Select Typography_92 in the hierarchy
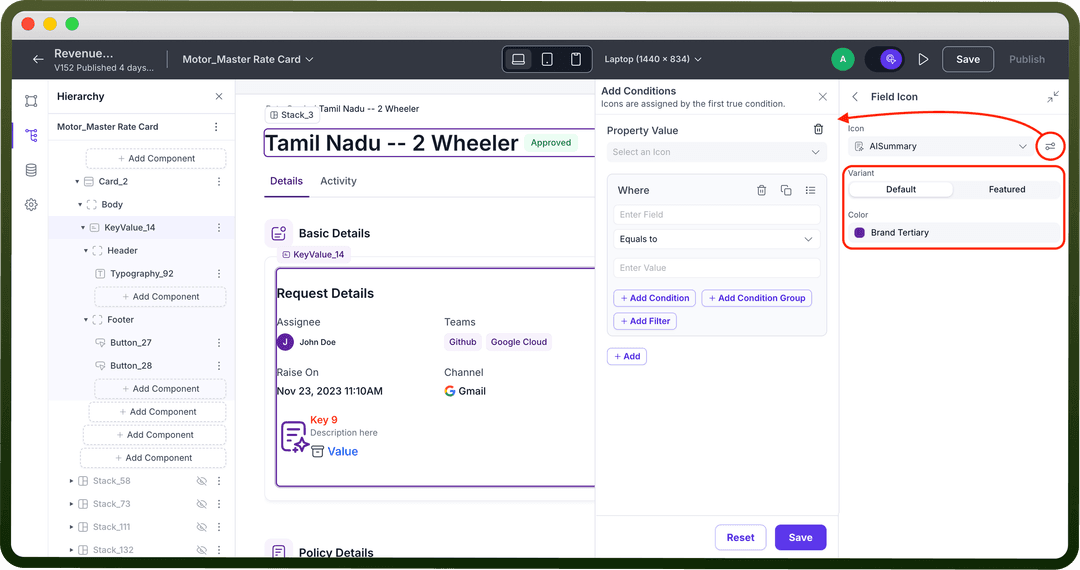 pyautogui.click(x=142, y=274)
